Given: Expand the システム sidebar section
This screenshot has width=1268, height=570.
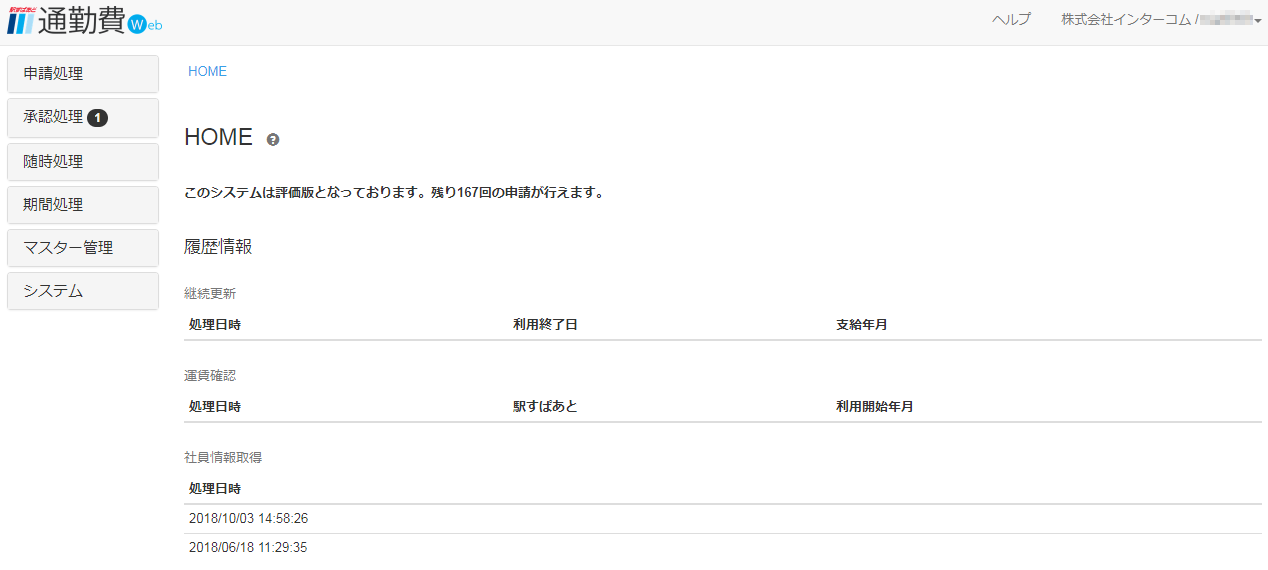Looking at the screenshot, I should (x=82, y=291).
